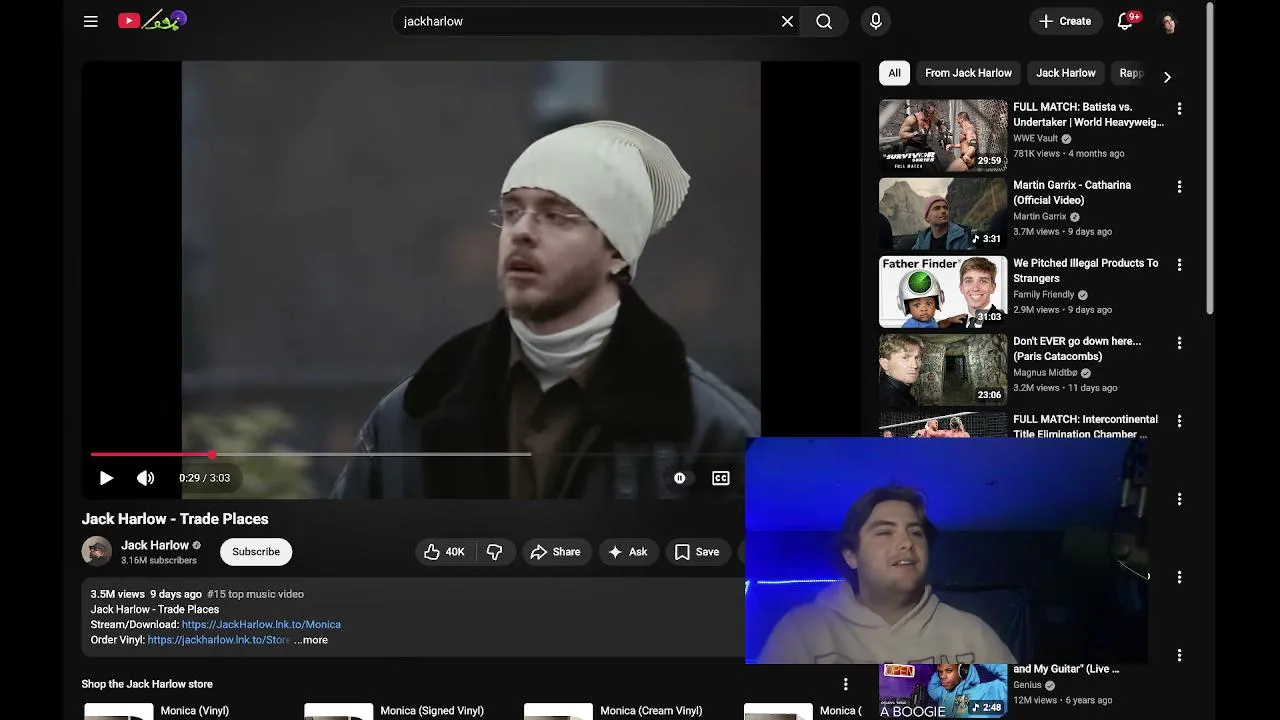Open options for Elimination Chamber video
The image size is (1280, 720).
coord(1179,421)
